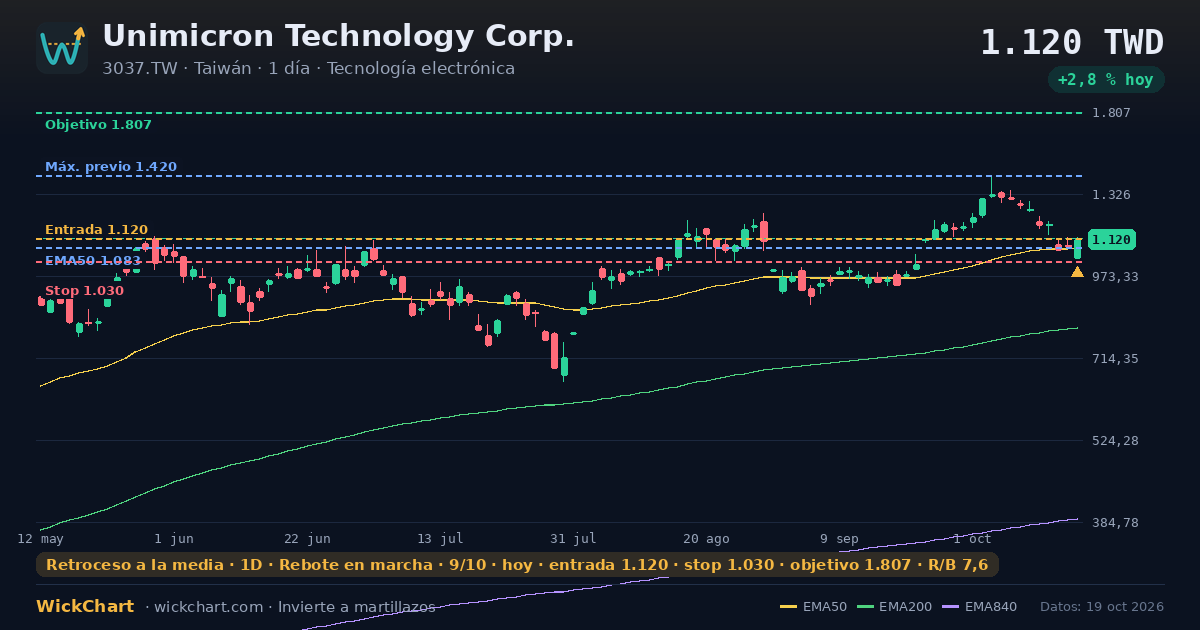
Task: Click the Objetivo 1.807 label
Action: tap(98, 125)
